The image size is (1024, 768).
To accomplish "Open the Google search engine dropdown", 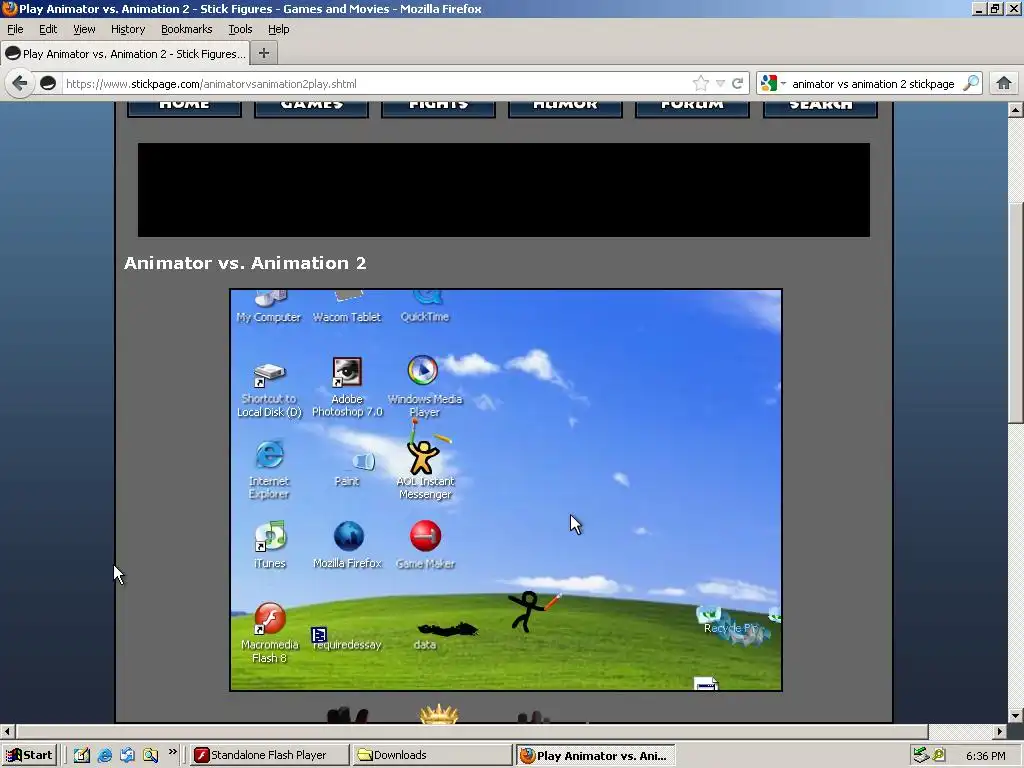I will [x=773, y=84].
